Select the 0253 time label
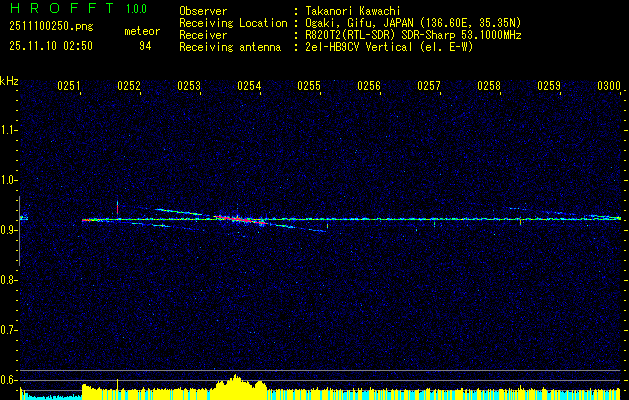The width and height of the screenshot is (629, 400). tap(189, 86)
